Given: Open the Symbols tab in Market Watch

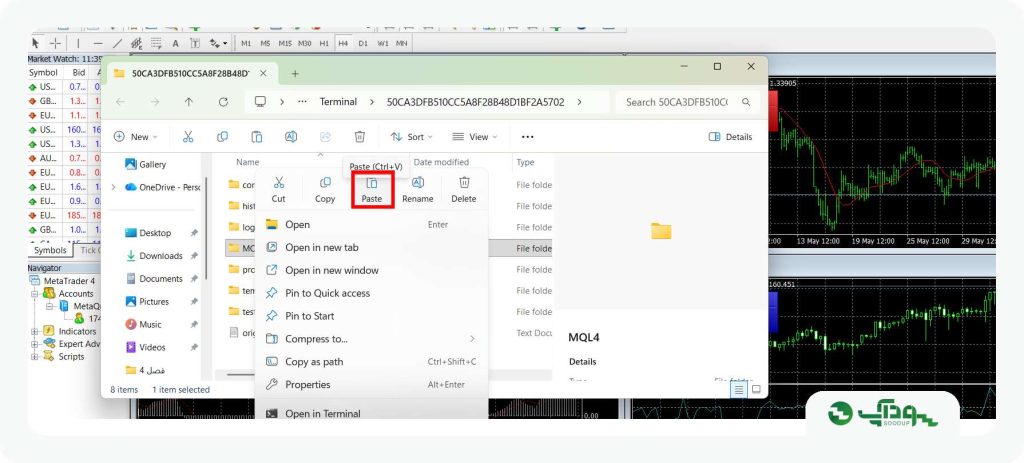Looking at the screenshot, I should 50,250.
